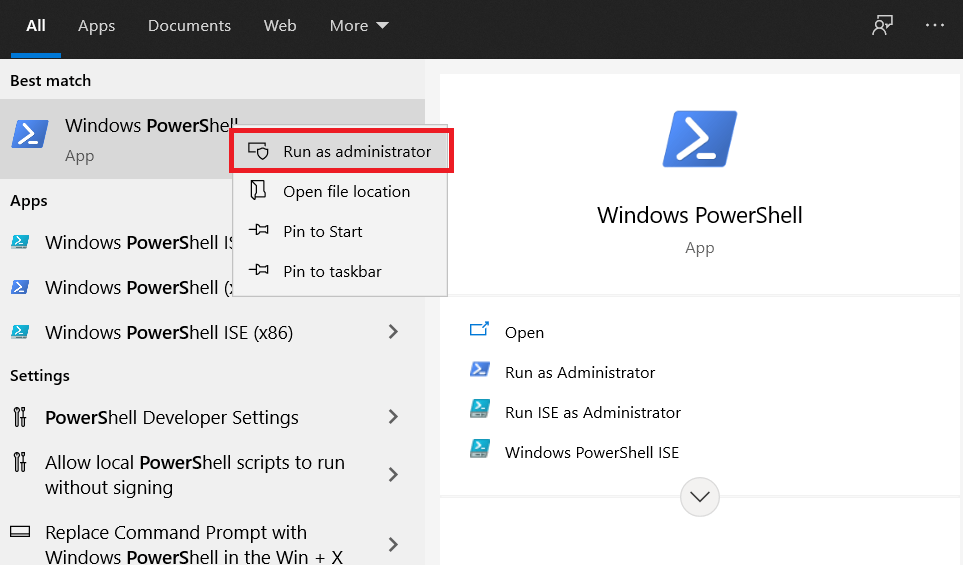This screenshot has height=565, width=963.
Task: Click the taskbar icon beside Replace Command Prompt
Action: (x=20, y=531)
